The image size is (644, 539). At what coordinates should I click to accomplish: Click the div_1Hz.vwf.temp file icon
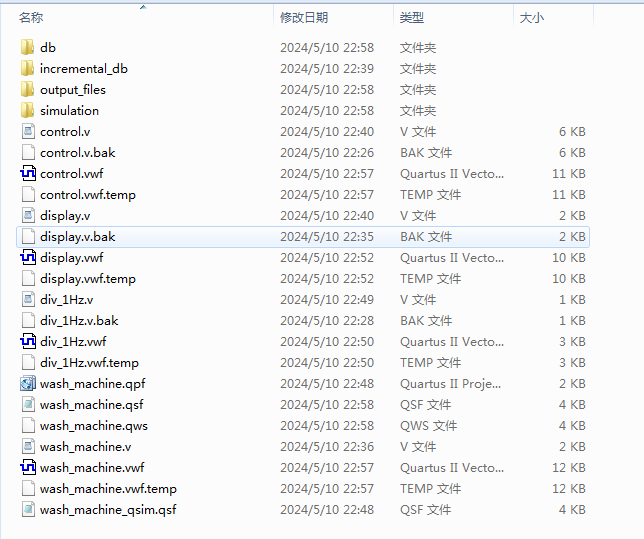coord(28,362)
